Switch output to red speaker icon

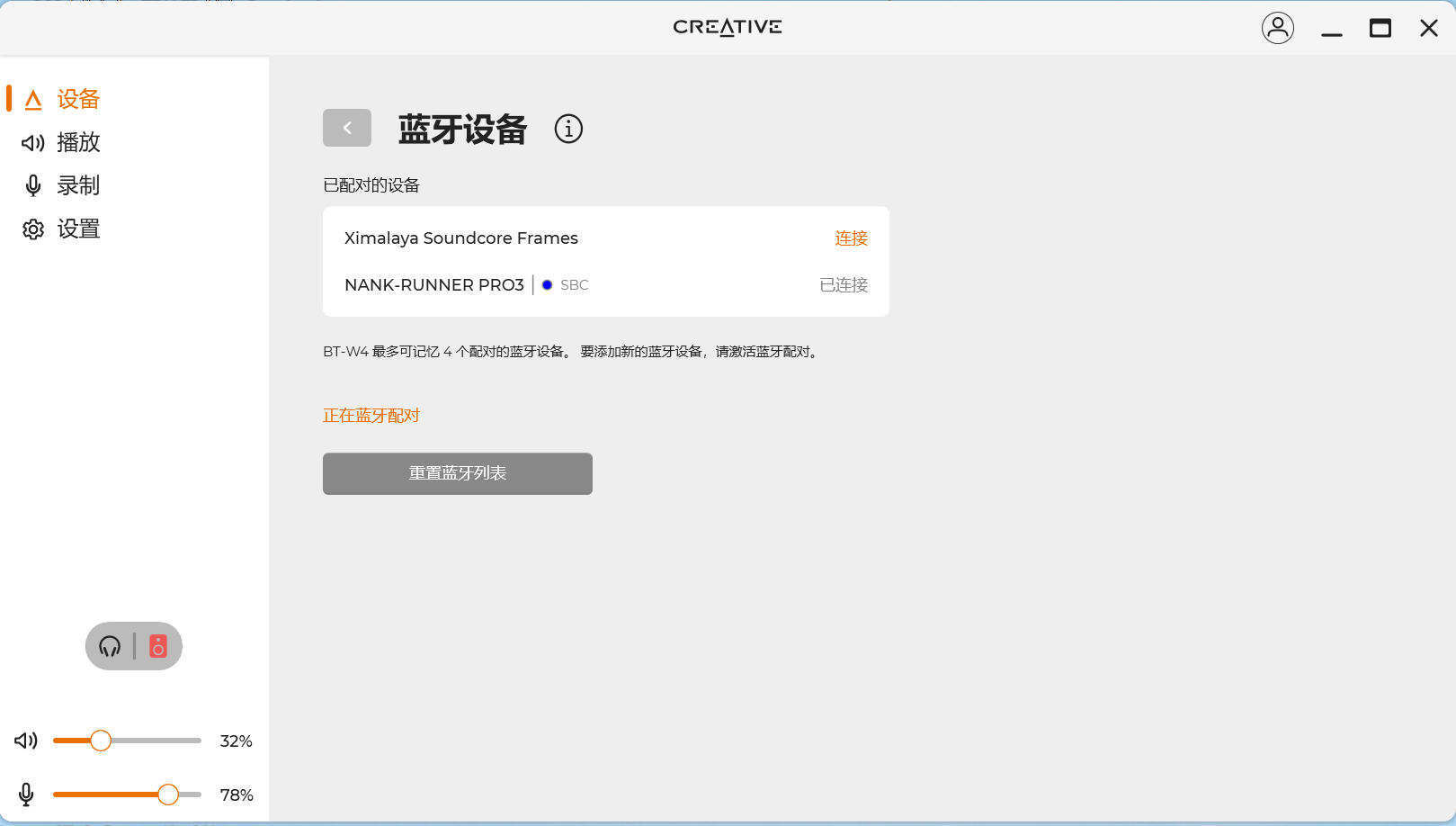click(x=158, y=646)
